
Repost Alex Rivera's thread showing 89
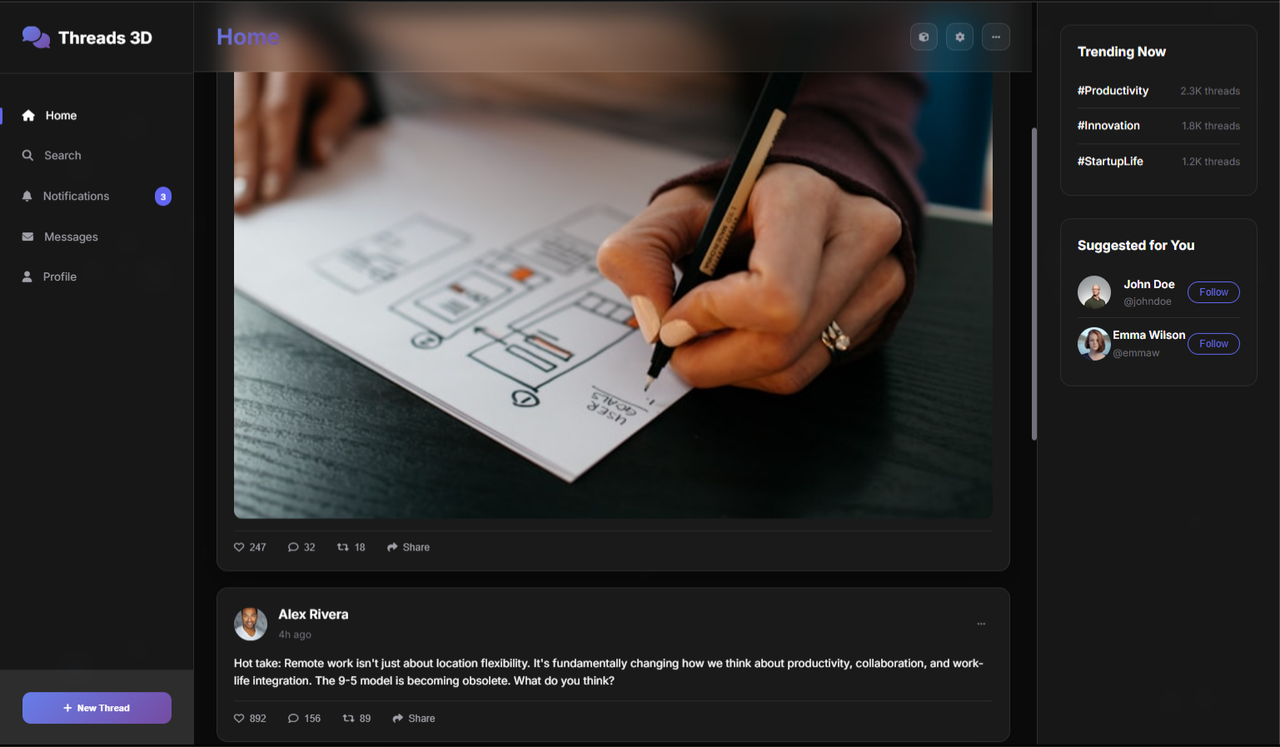click(356, 718)
